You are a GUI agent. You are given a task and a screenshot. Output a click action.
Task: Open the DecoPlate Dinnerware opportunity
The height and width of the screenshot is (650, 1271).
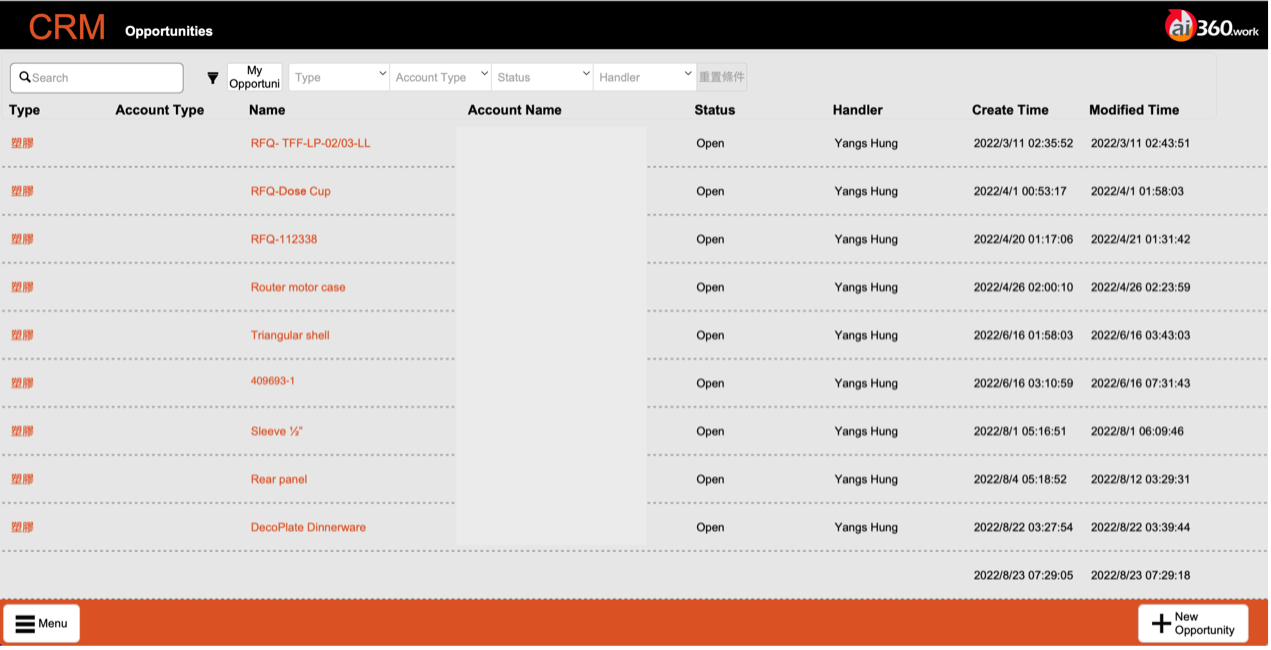[x=308, y=527]
